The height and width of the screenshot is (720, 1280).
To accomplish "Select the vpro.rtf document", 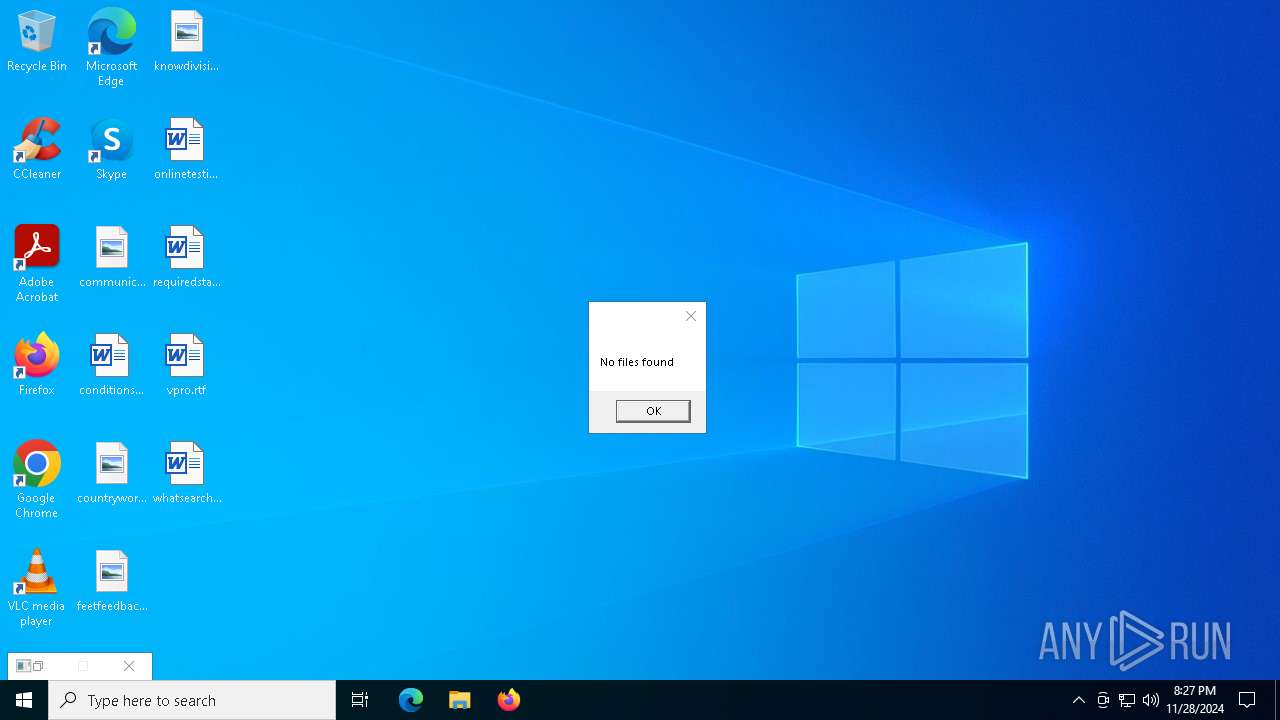I will [x=186, y=365].
